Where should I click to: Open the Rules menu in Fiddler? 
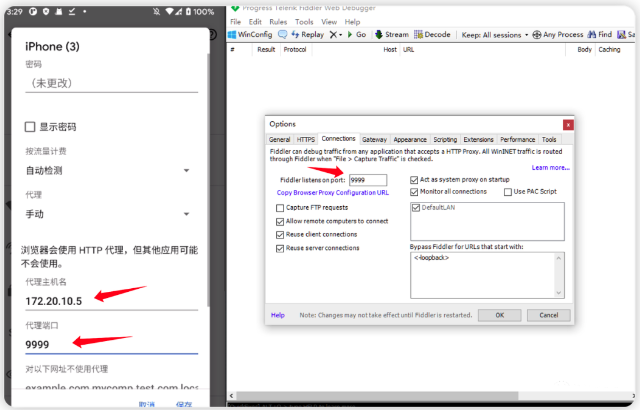point(278,22)
